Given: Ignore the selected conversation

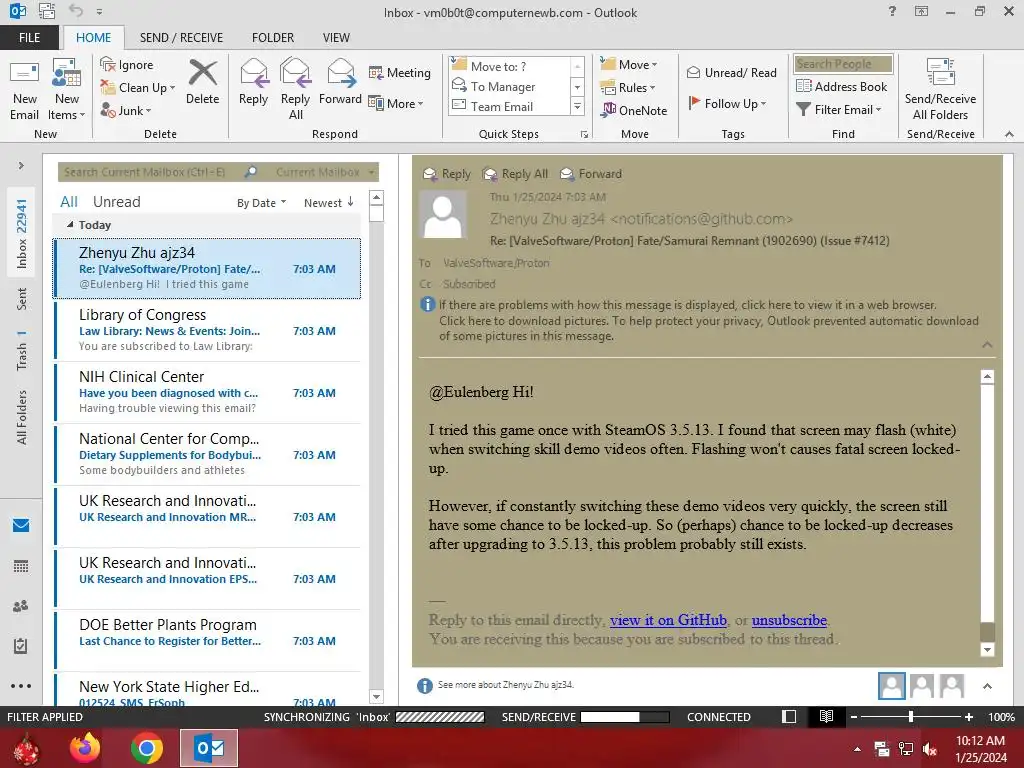Looking at the screenshot, I should tap(127, 65).
